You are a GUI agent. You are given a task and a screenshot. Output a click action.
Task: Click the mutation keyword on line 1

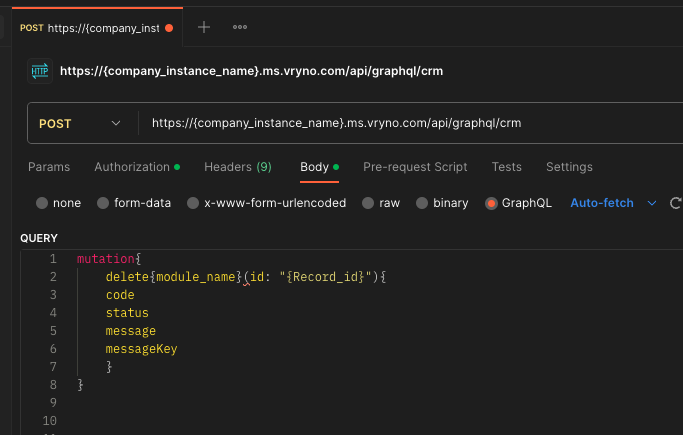pos(105,259)
